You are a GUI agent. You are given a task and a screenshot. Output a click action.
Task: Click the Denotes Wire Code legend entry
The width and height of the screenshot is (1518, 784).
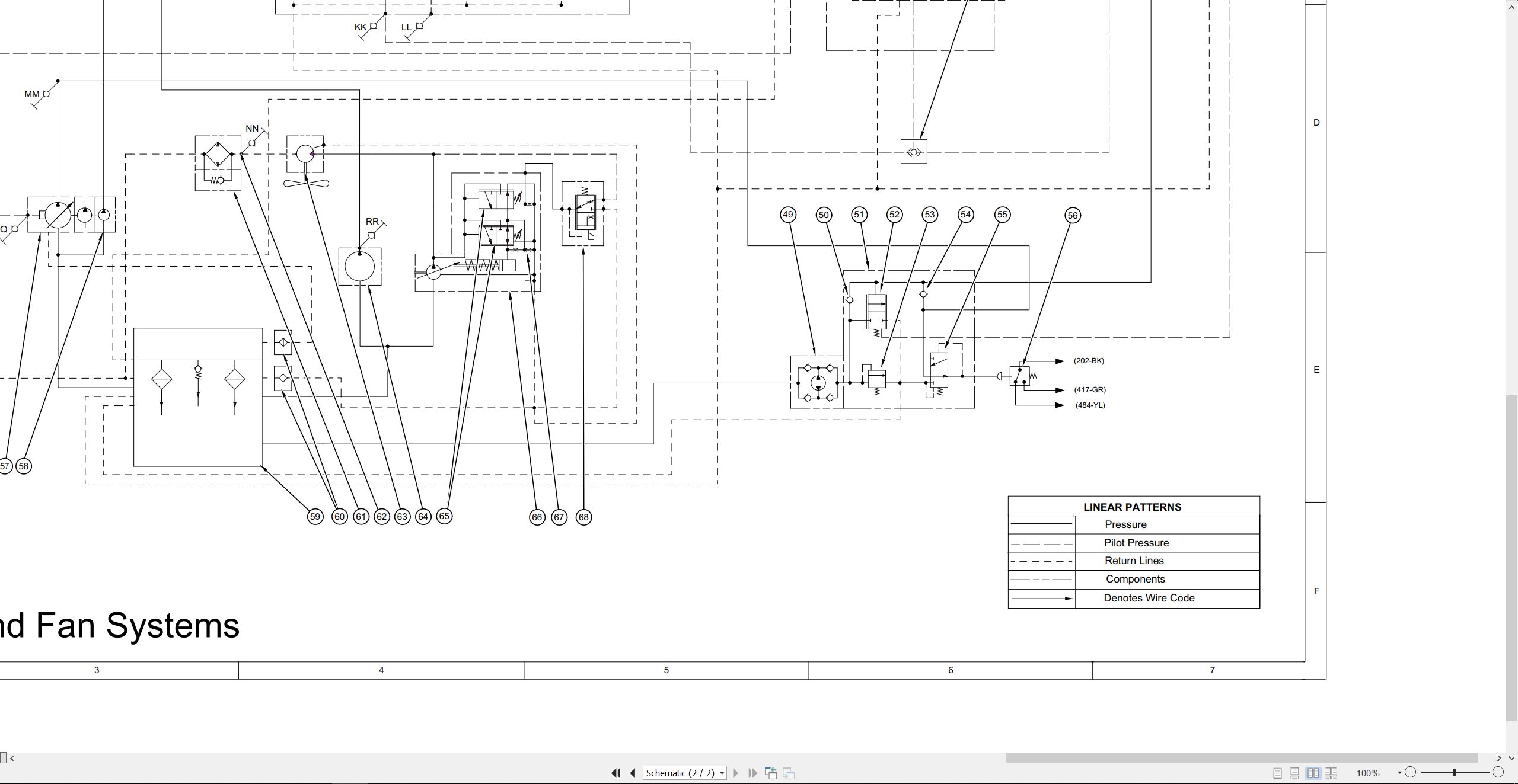1149,598
